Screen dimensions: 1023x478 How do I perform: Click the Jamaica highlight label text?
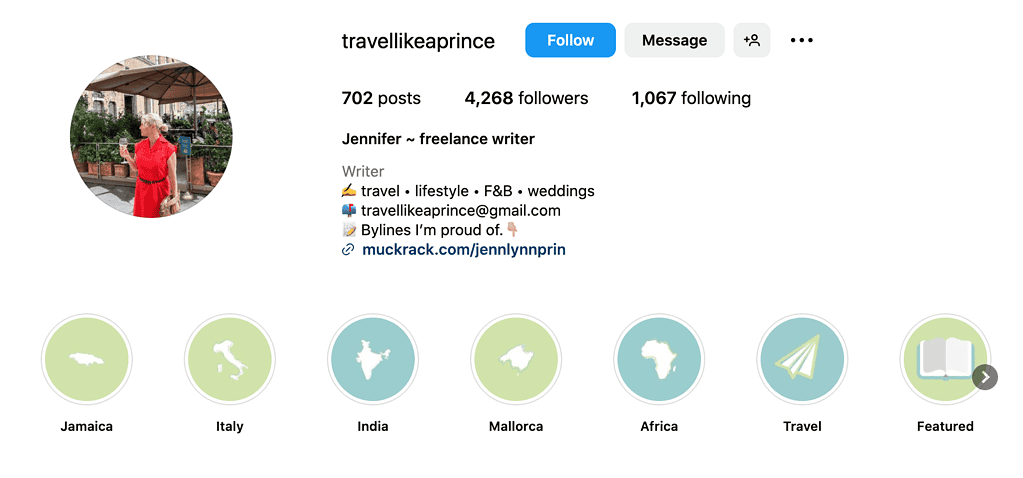87,426
